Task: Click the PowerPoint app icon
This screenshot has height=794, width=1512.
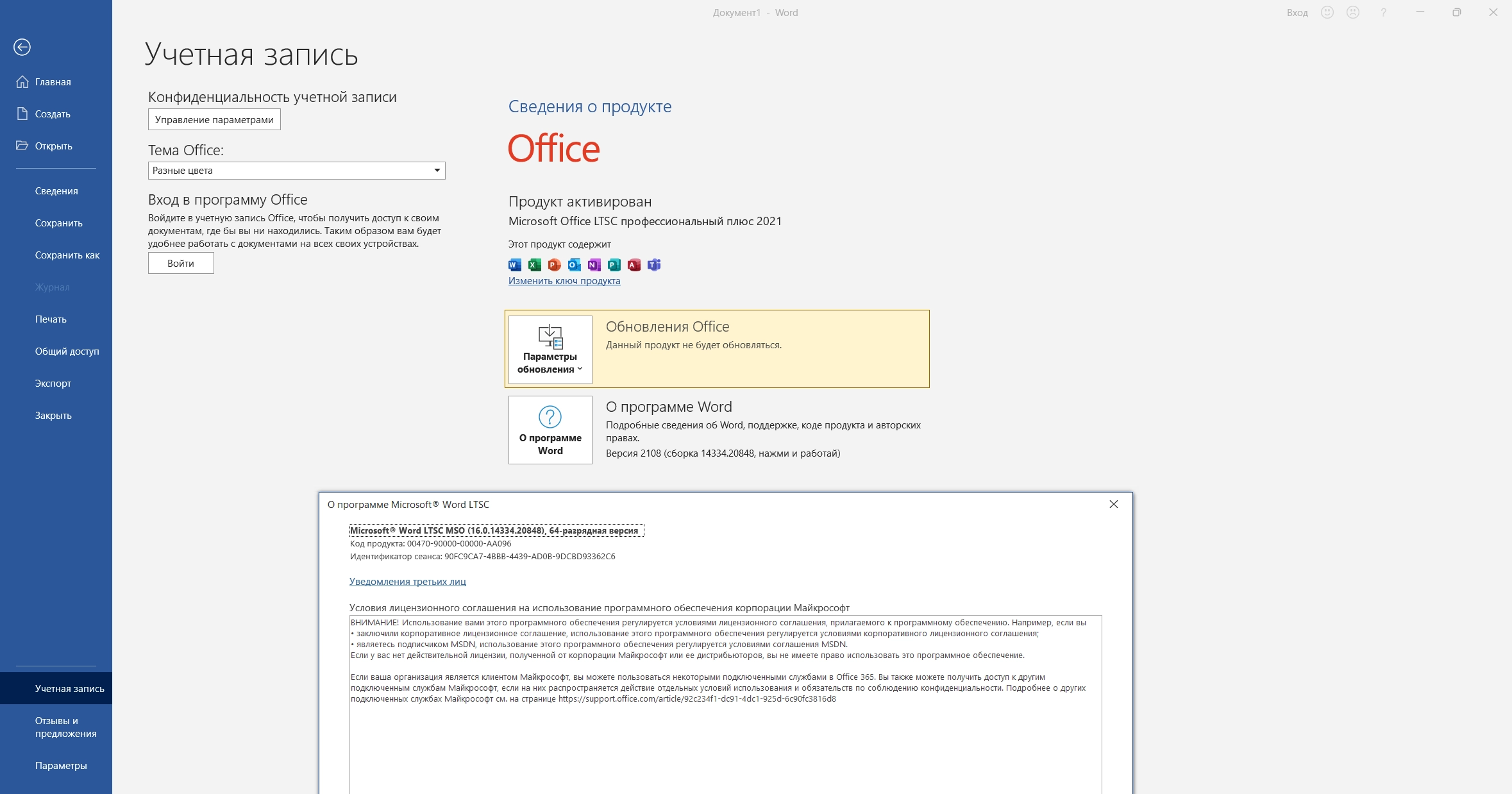Action: (x=555, y=265)
